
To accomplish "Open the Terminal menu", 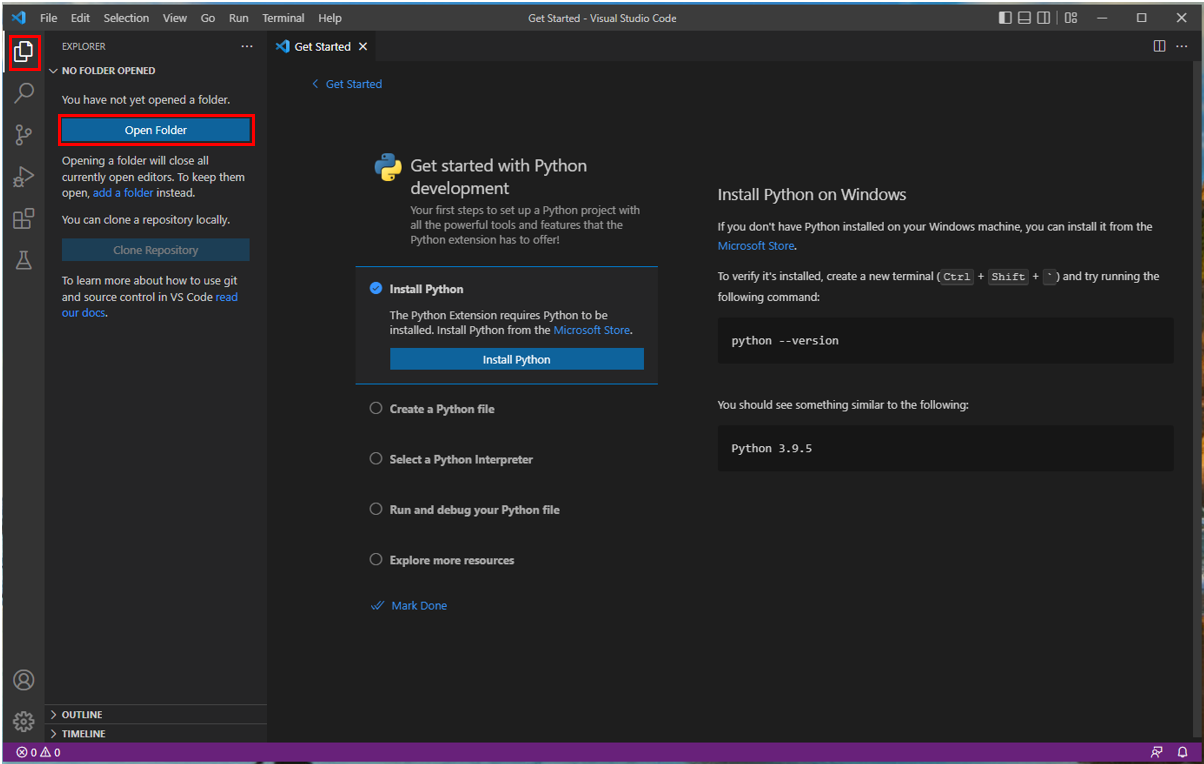I will tap(283, 17).
